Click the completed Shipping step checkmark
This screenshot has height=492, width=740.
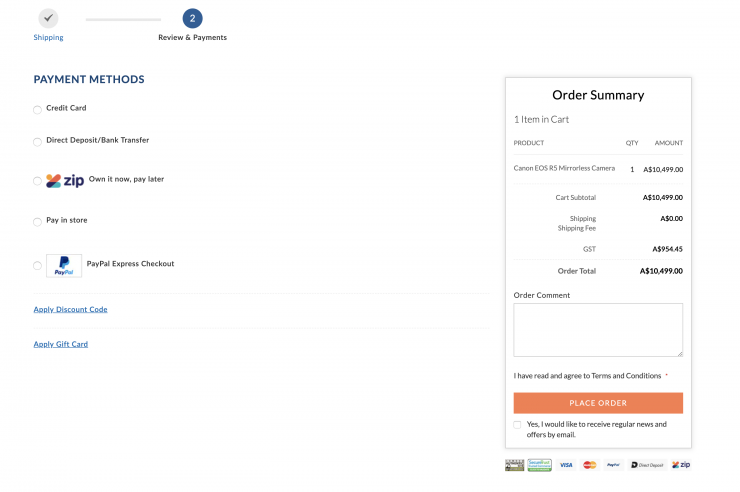click(x=48, y=18)
